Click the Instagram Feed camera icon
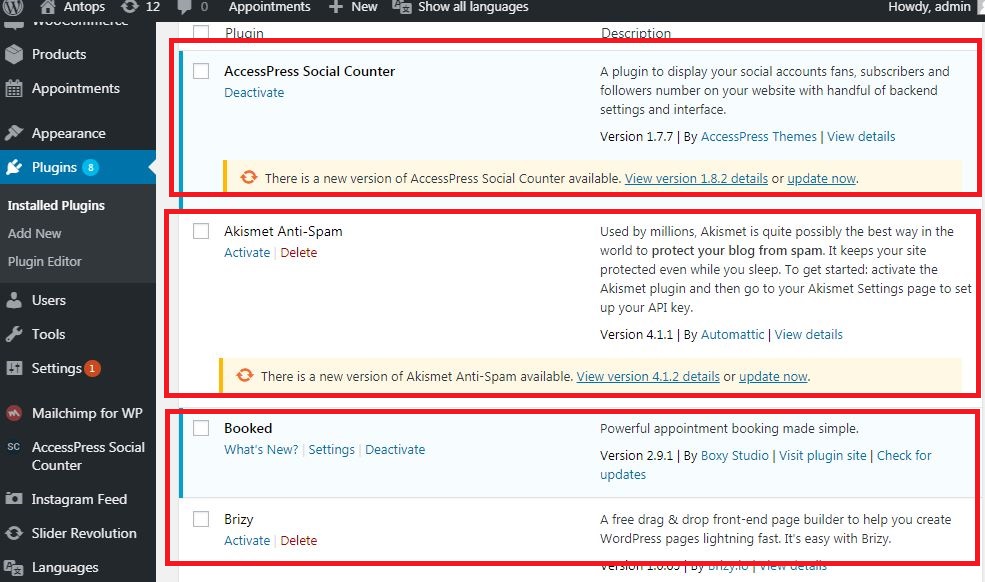The height and width of the screenshot is (582, 985). (14, 499)
